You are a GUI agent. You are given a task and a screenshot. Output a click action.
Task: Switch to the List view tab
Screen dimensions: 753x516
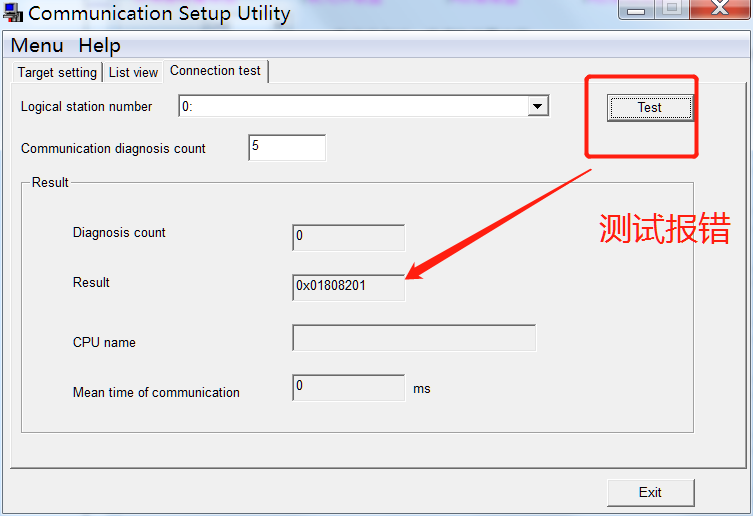pos(133,73)
